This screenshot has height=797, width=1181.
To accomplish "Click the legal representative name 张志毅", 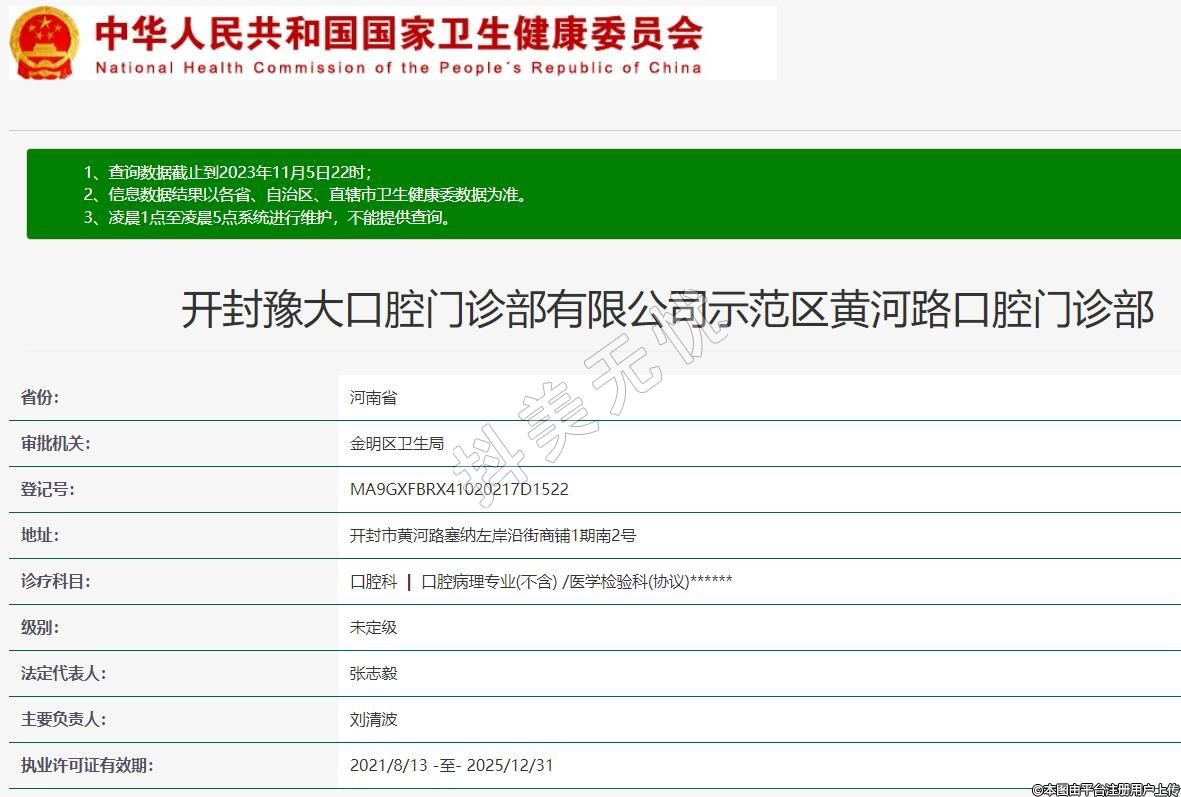I will click(x=373, y=673).
